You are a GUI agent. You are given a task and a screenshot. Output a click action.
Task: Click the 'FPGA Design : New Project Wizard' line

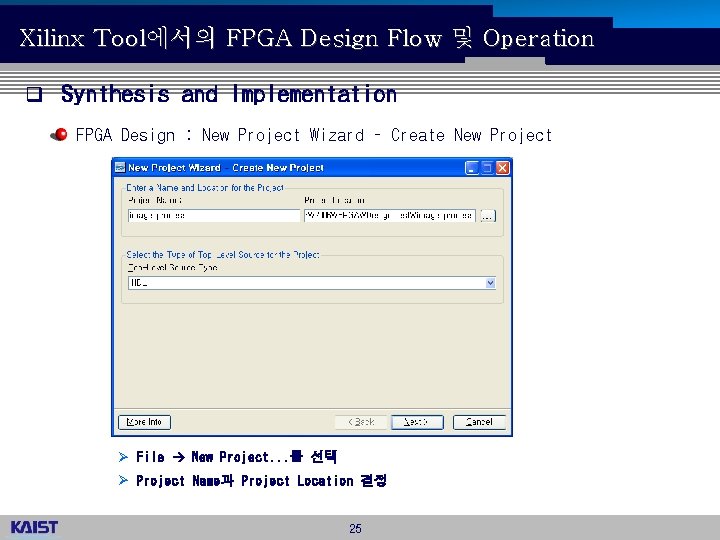pyautogui.click(x=314, y=135)
